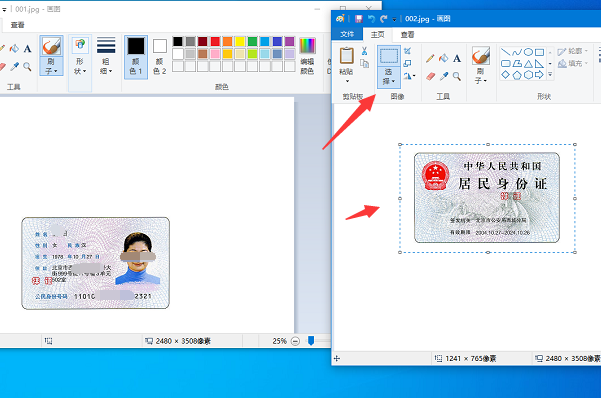The image size is (601, 398).
Task: Pick the yellow color swatch in 001.jpg
Action: tap(240, 41)
